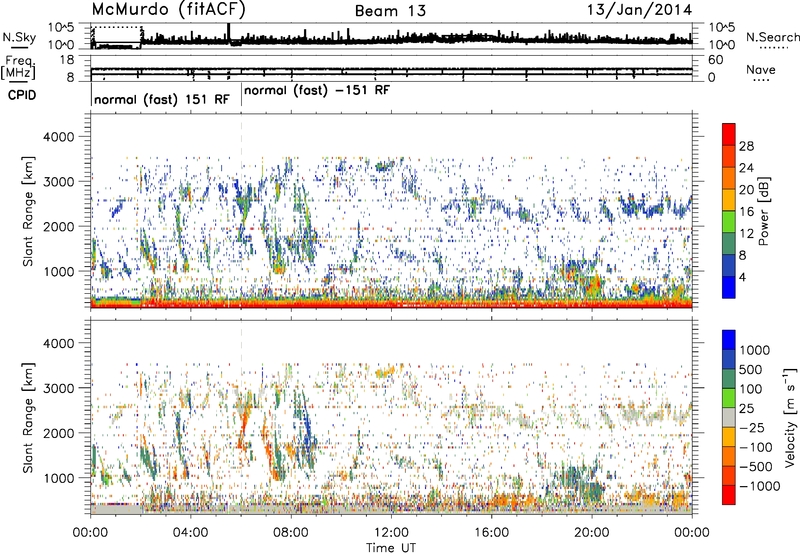Screen dimensions: 800x554
Task: Click the gray -25 to 25 Velocity segment
Action: click(729, 417)
